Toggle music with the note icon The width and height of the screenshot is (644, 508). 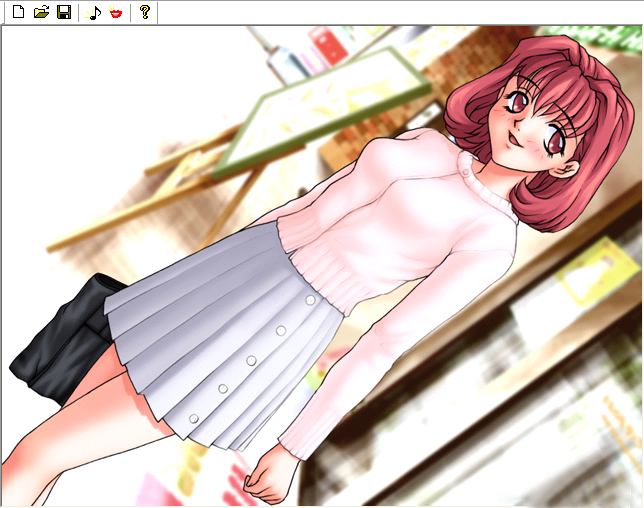click(x=95, y=13)
